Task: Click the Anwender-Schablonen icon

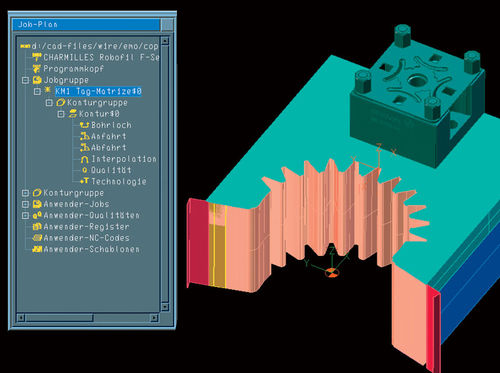Action: [x=37, y=249]
